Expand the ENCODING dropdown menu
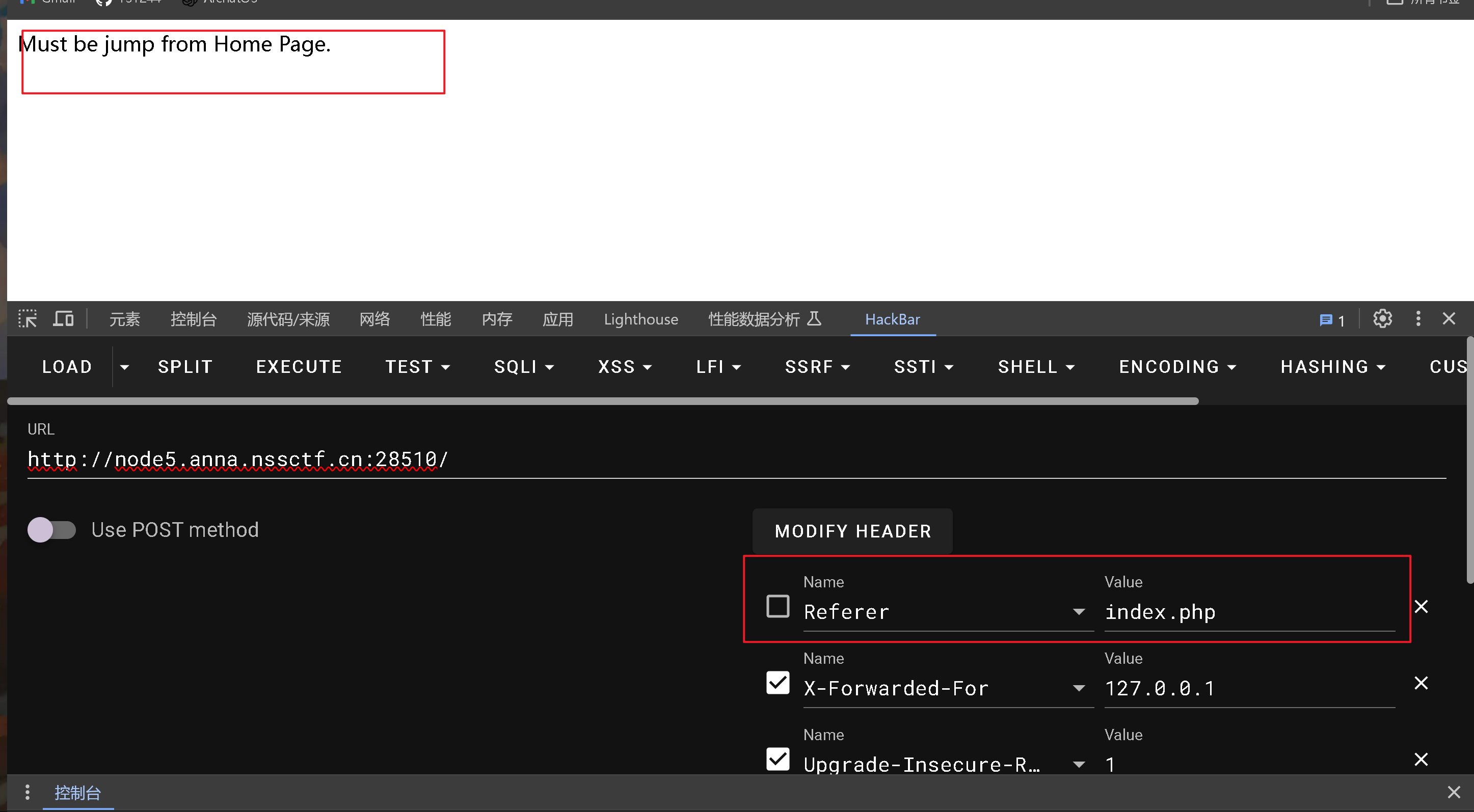The width and height of the screenshot is (1474, 812). [1177, 367]
